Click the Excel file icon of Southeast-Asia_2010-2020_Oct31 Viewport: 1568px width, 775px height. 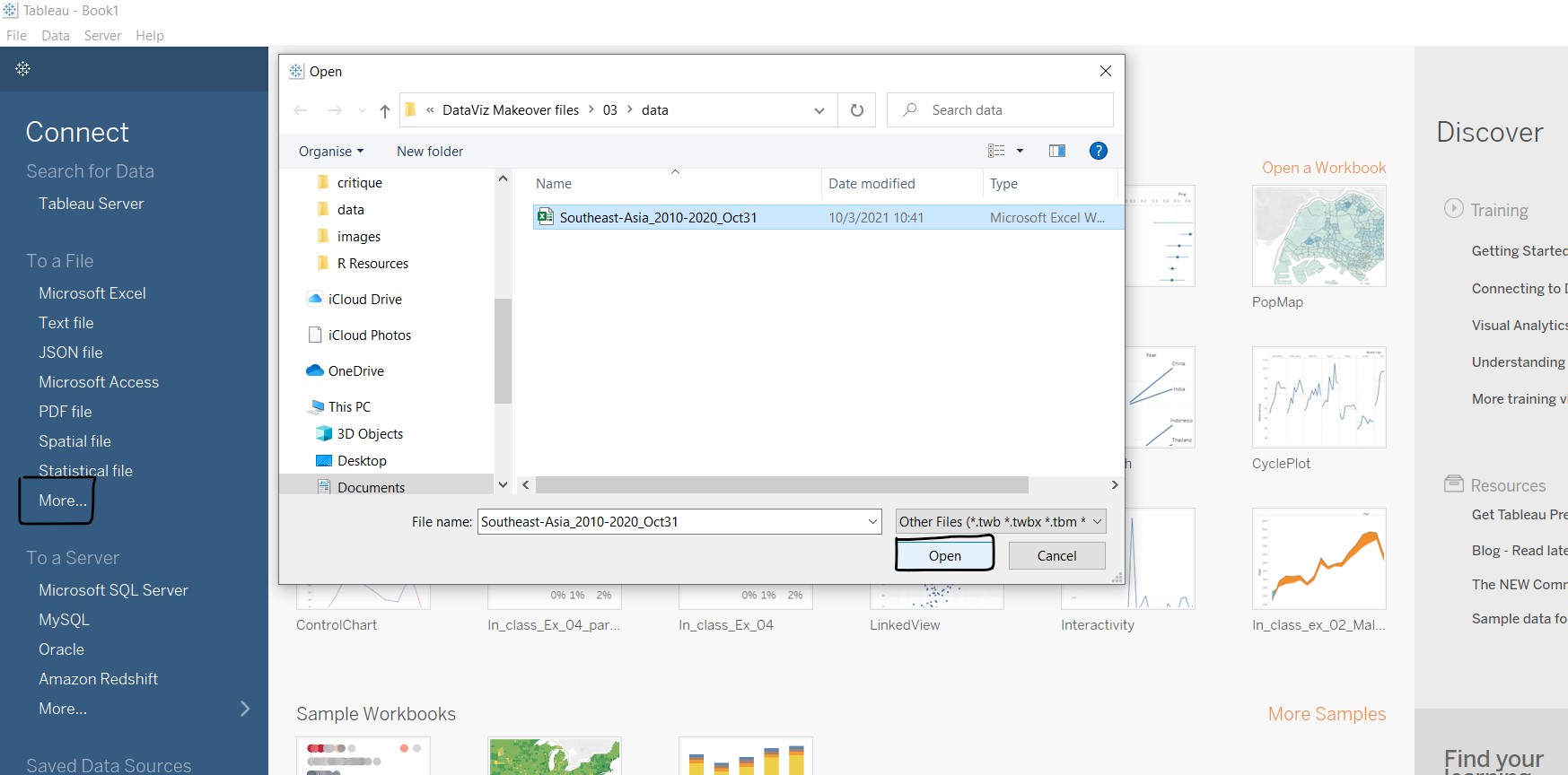[545, 216]
